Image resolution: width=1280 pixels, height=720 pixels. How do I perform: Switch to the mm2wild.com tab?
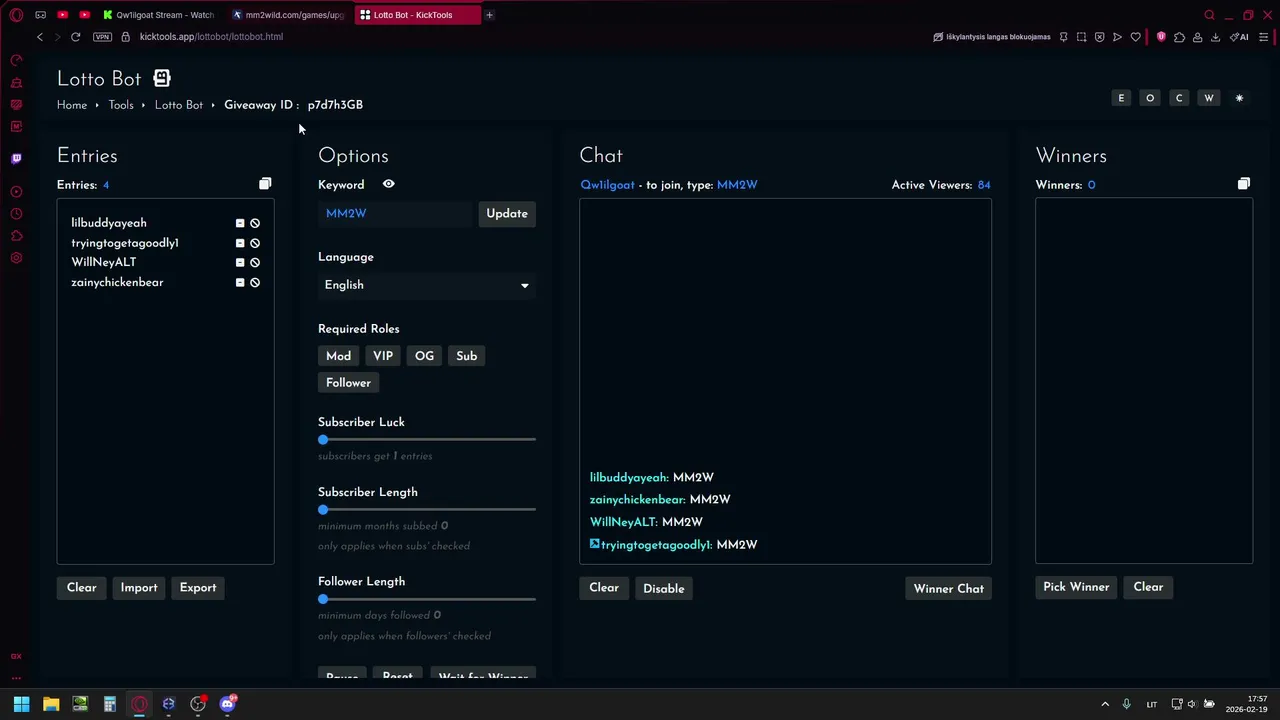coord(288,15)
